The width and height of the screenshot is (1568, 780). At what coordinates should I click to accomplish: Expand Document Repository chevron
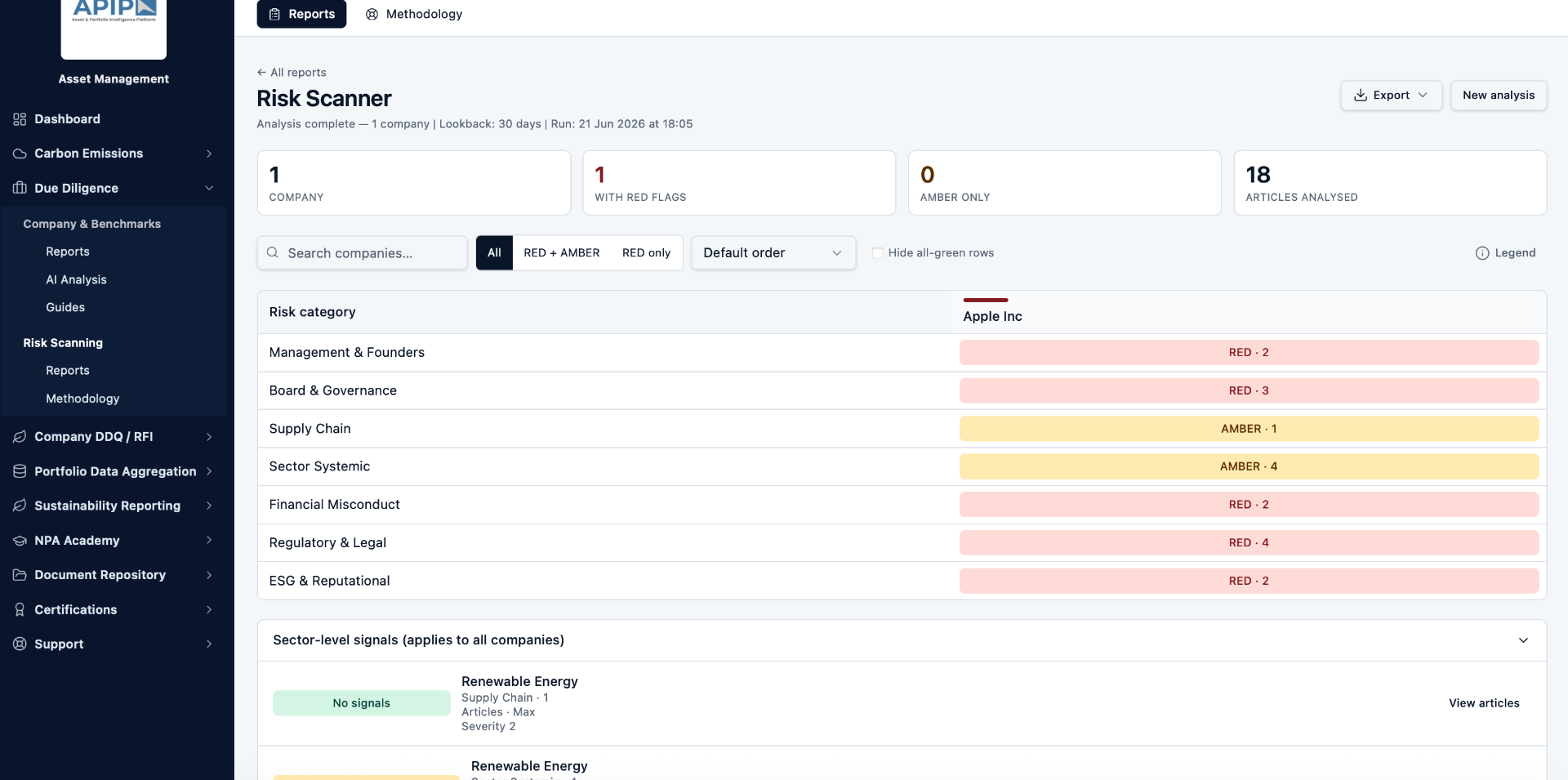[x=209, y=575]
